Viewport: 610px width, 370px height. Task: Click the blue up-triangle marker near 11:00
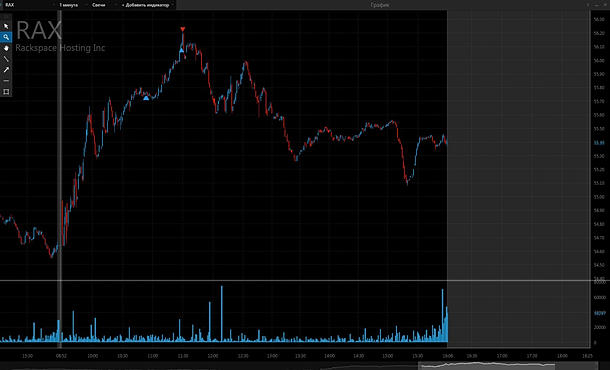(182, 50)
